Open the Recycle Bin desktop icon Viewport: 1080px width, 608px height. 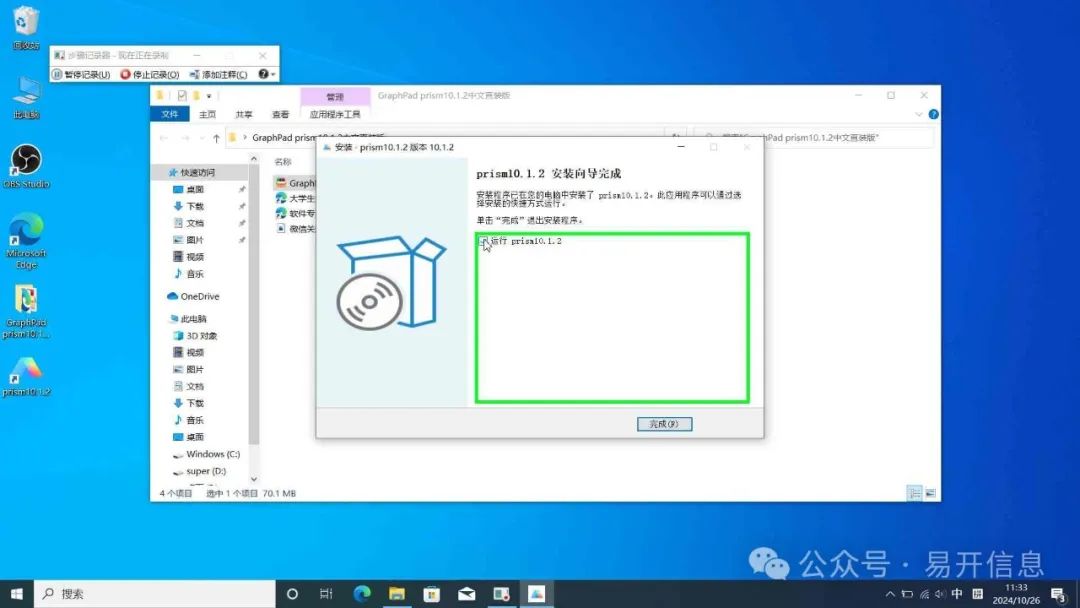click(25, 28)
